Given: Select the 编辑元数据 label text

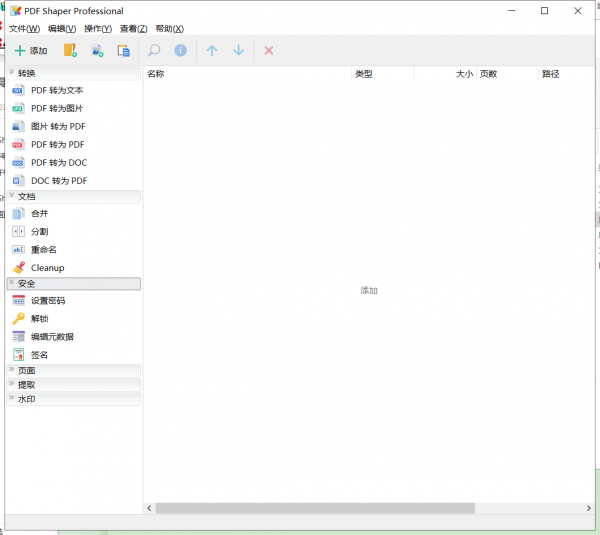Looking at the screenshot, I should tap(52, 337).
